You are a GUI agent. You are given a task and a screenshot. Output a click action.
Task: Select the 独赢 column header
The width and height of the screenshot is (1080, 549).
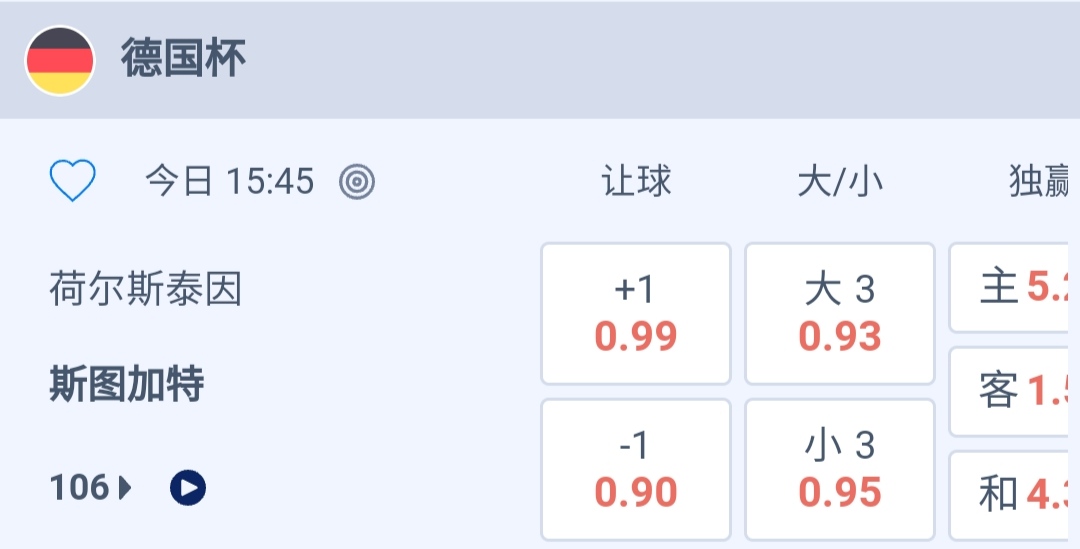click(x=1040, y=181)
